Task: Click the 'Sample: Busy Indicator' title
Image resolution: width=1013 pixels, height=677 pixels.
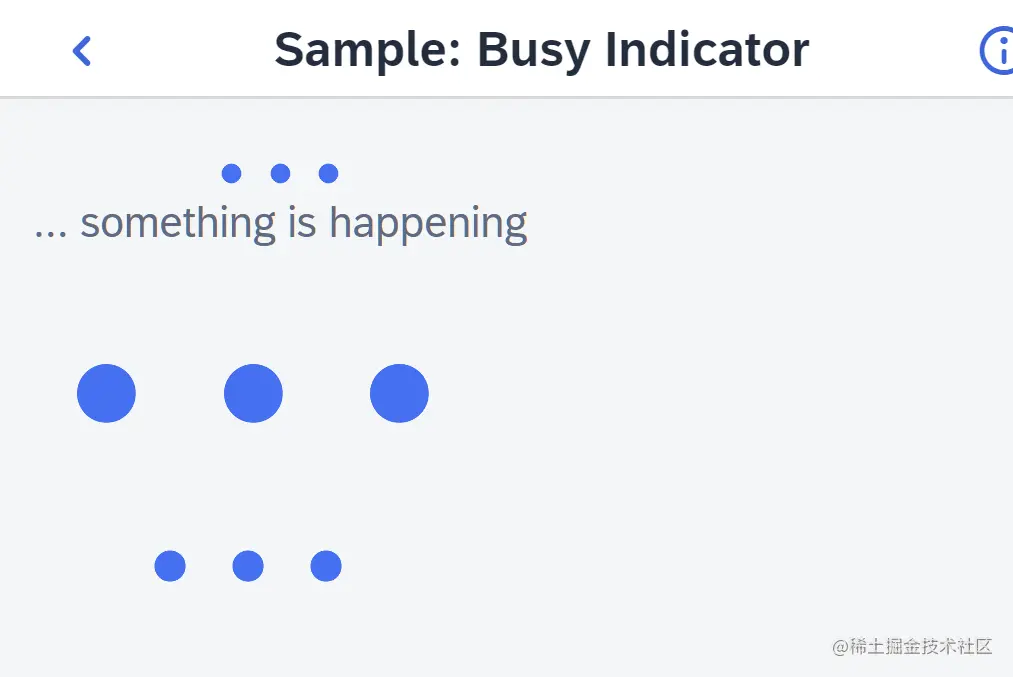Action: [x=541, y=49]
